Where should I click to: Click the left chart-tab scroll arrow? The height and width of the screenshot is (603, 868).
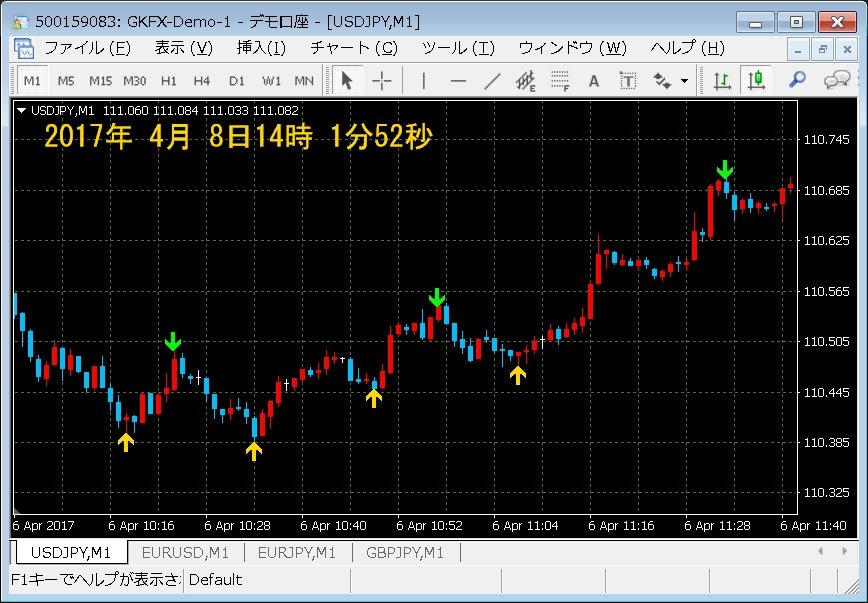coord(820,551)
